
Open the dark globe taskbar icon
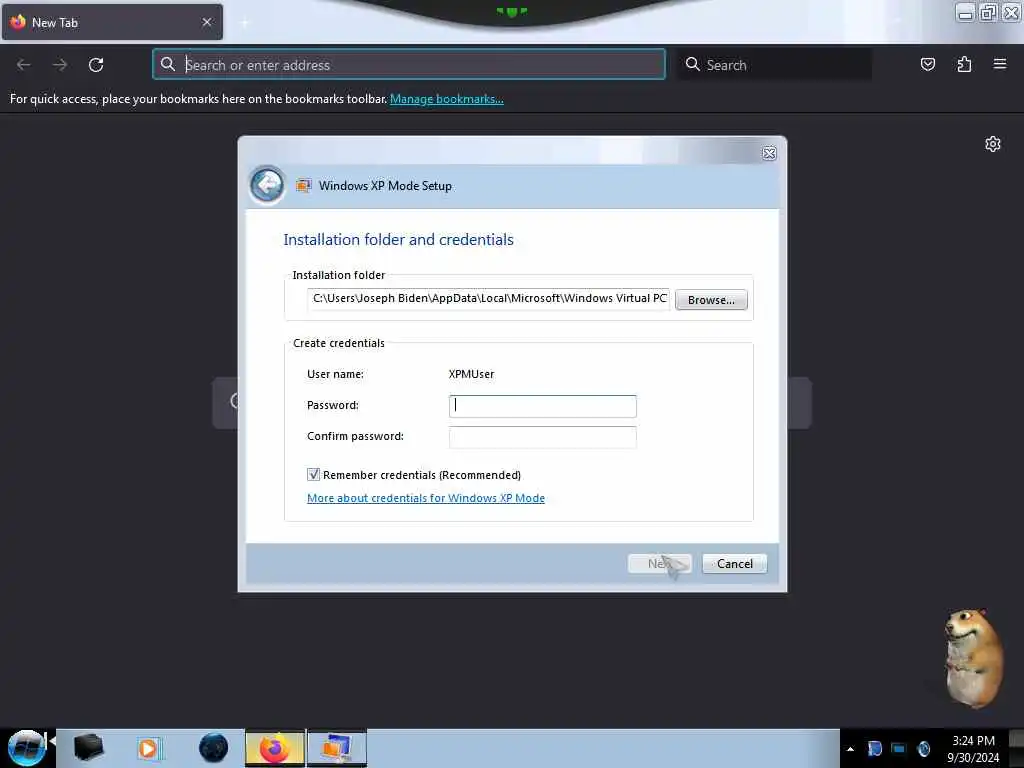[214, 748]
